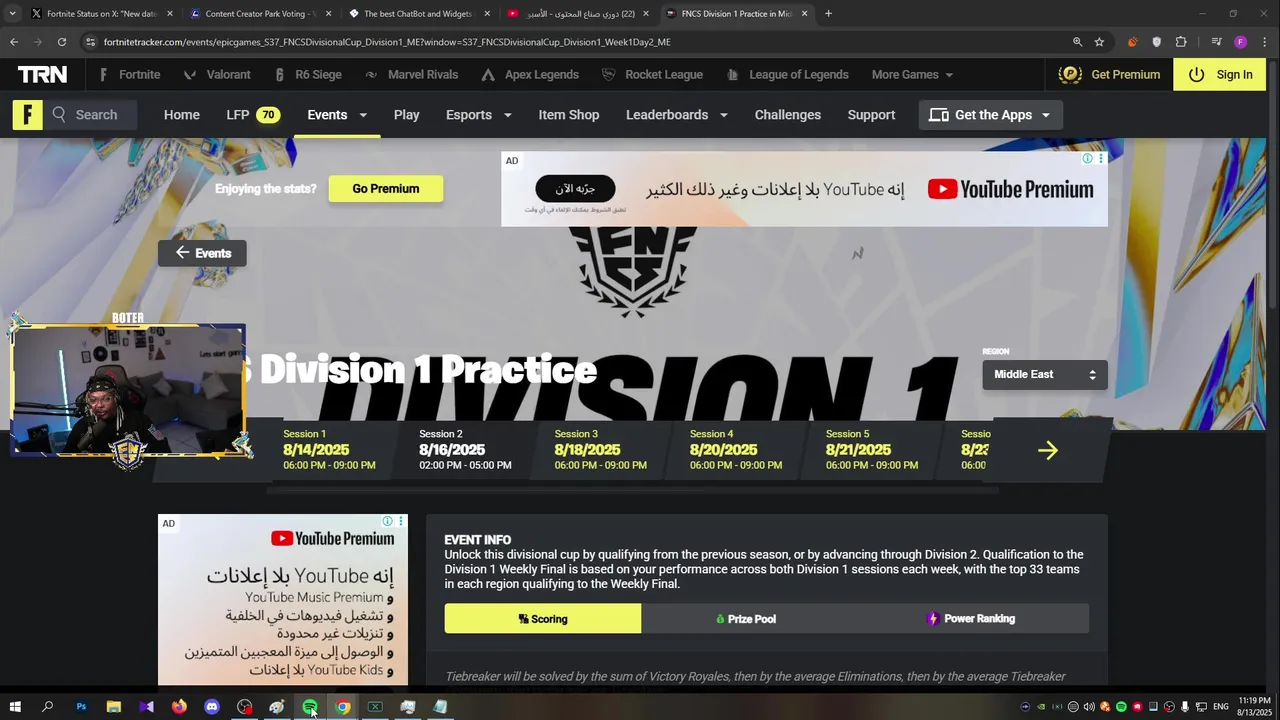Select the Scoring tab

tap(543, 619)
